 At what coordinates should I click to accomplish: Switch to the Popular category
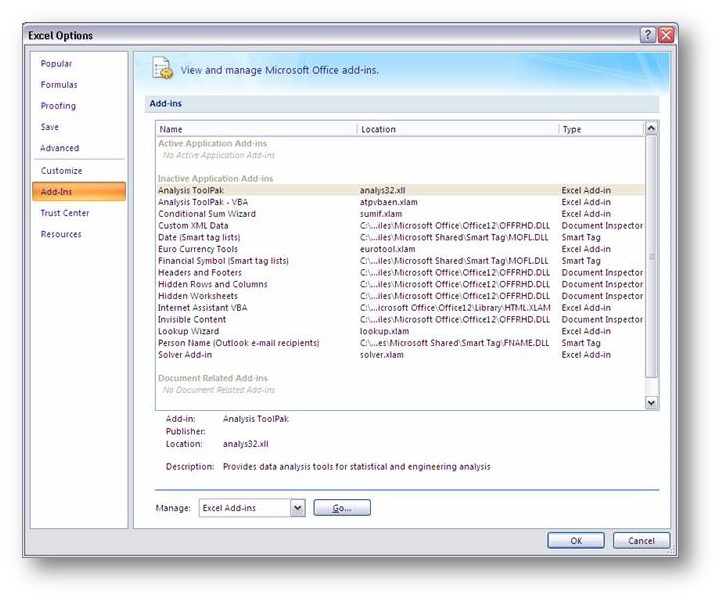56,64
